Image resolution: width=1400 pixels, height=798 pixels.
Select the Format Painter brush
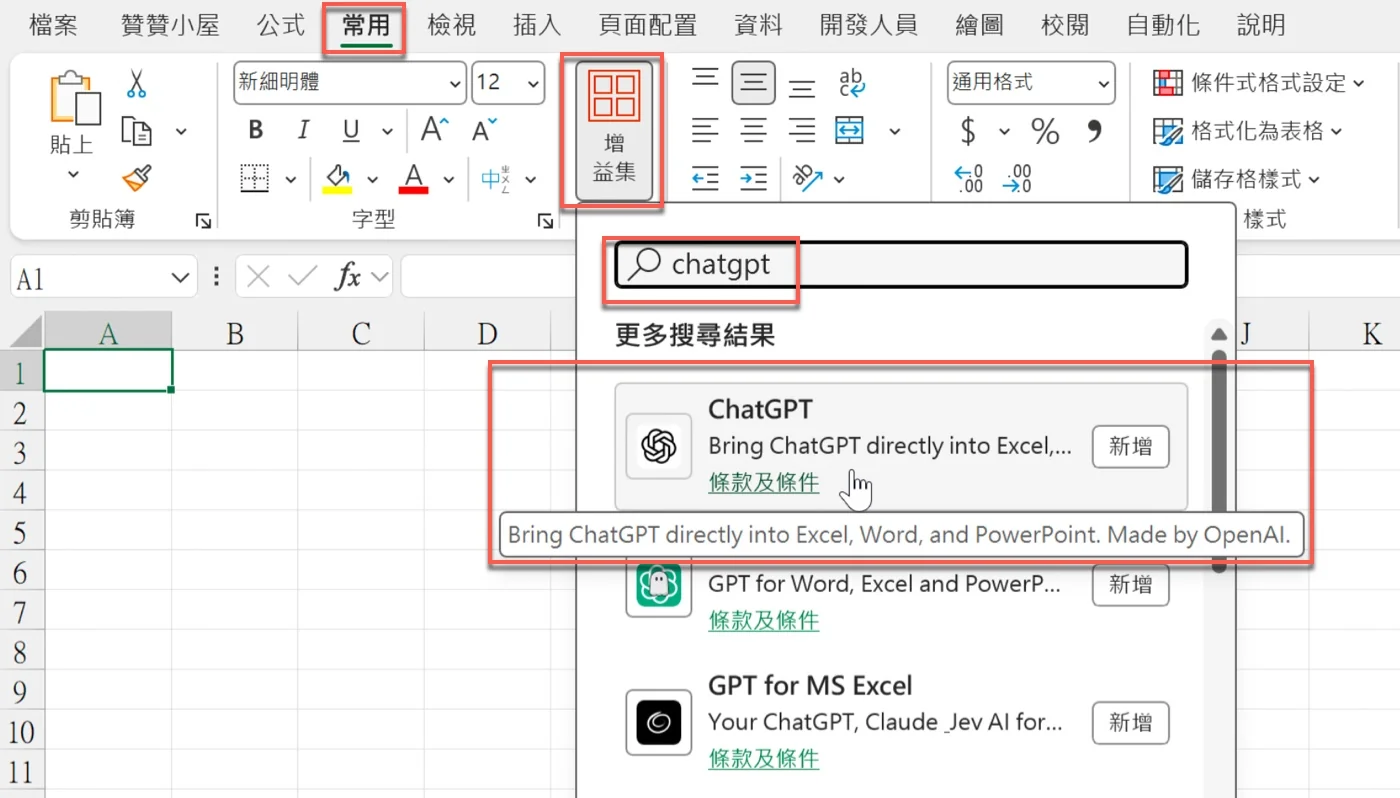point(137,179)
